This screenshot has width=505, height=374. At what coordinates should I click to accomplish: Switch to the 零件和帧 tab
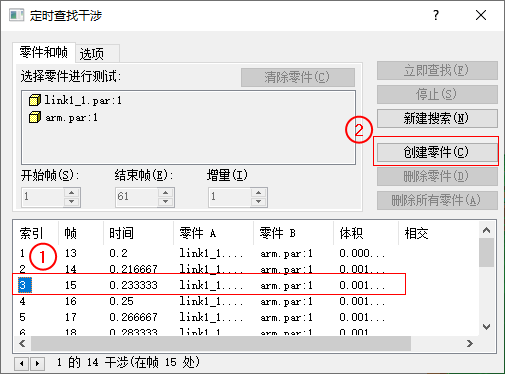pyautogui.click(x=44, y=52)
